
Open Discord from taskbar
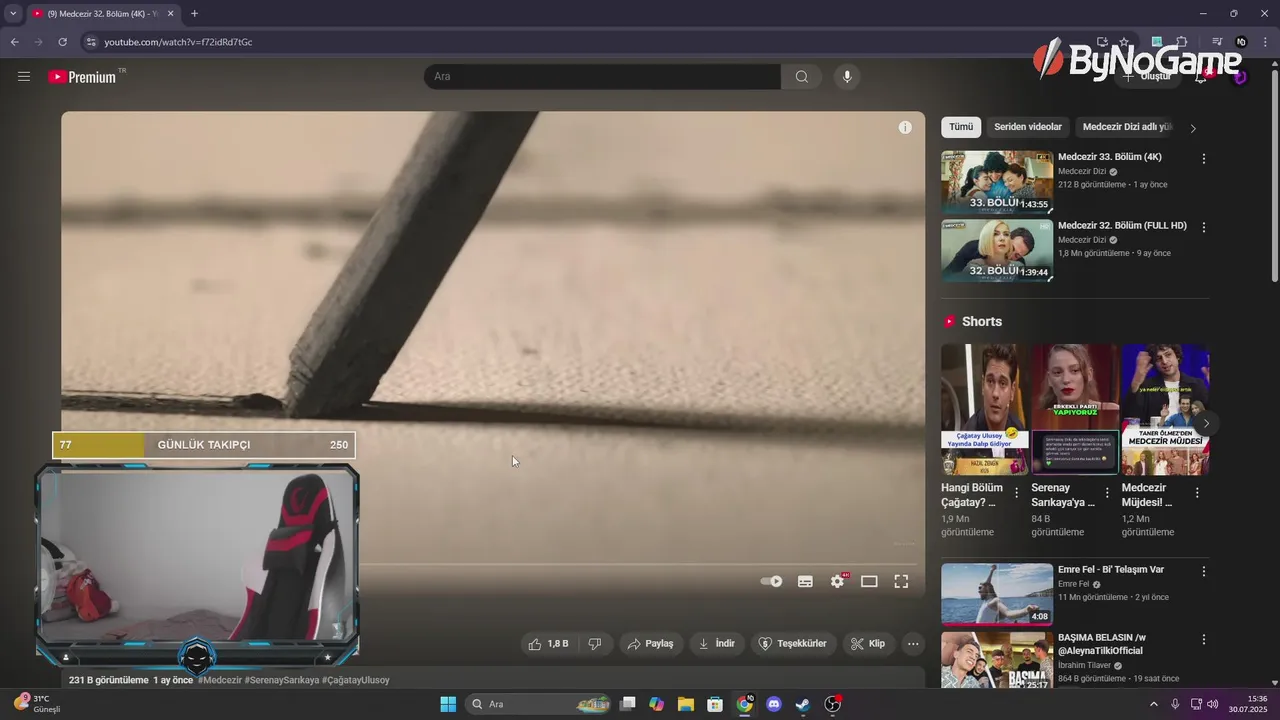tap(773, 704)
